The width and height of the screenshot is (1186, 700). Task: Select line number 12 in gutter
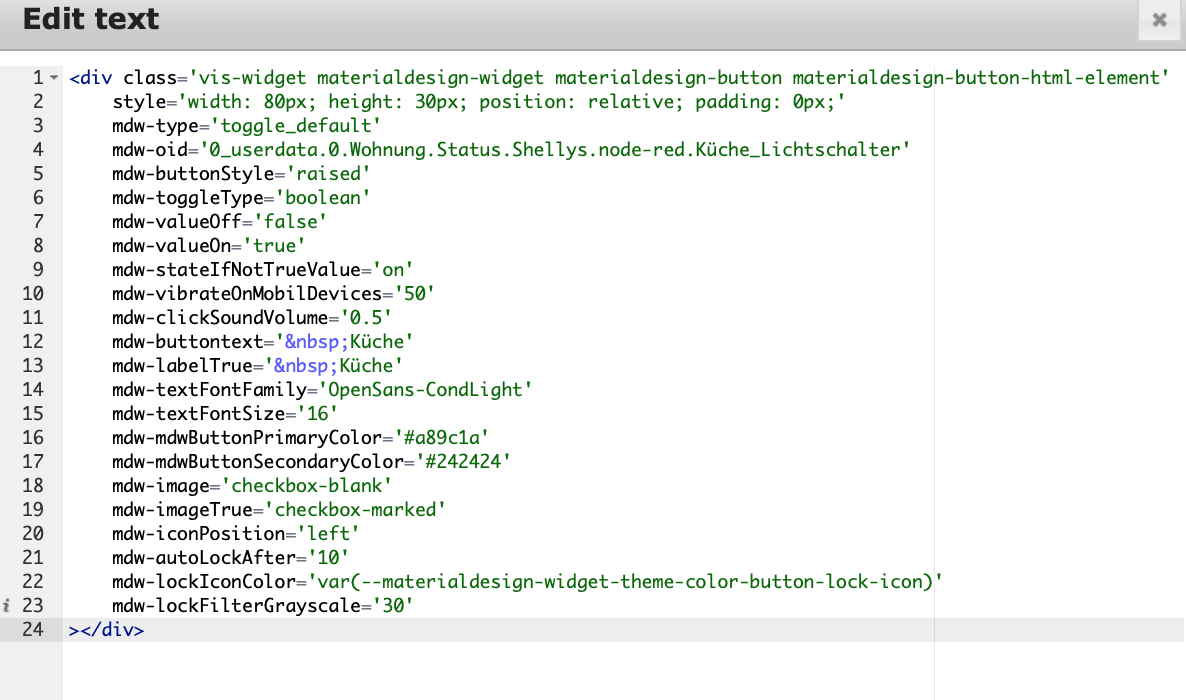coord(33,342)
